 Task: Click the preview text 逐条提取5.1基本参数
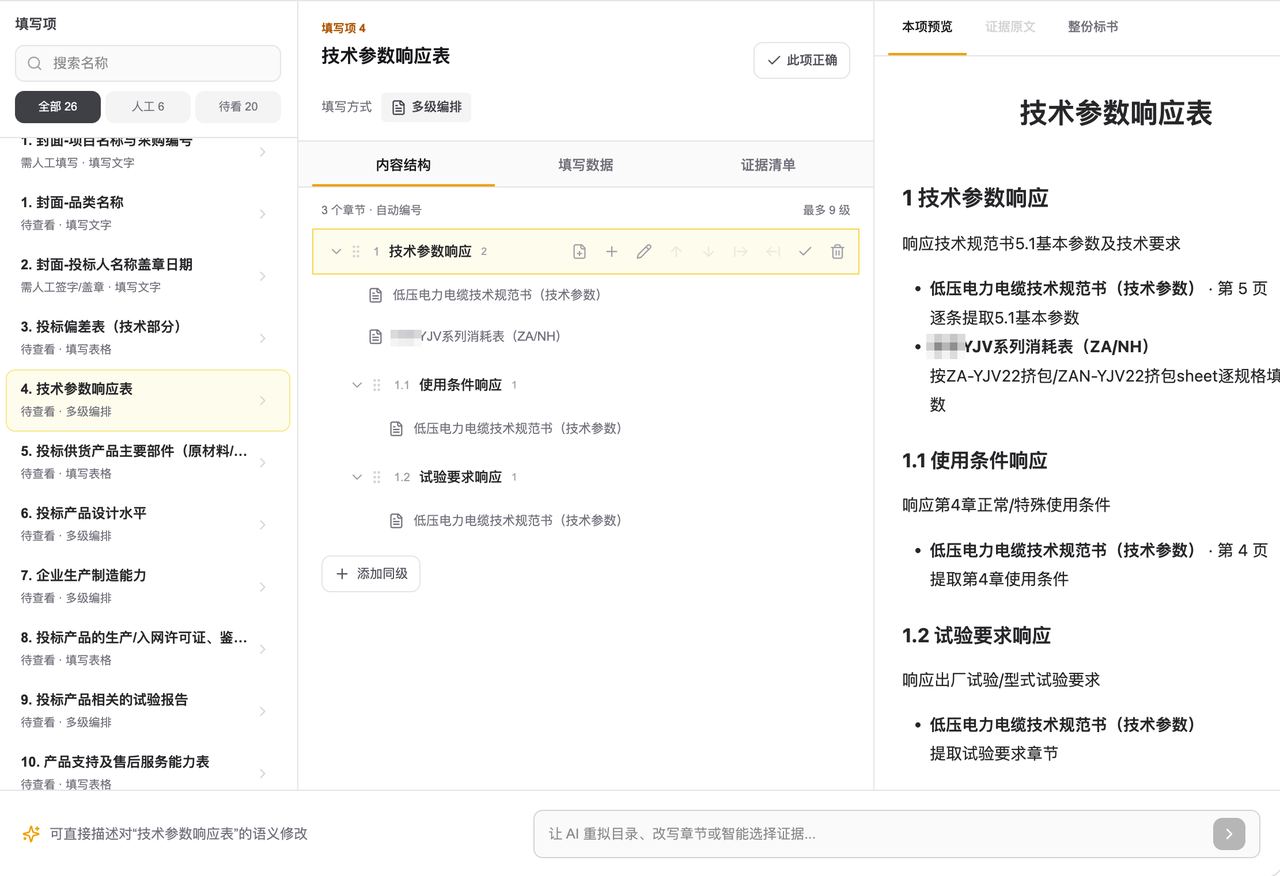pos(1004,318)
